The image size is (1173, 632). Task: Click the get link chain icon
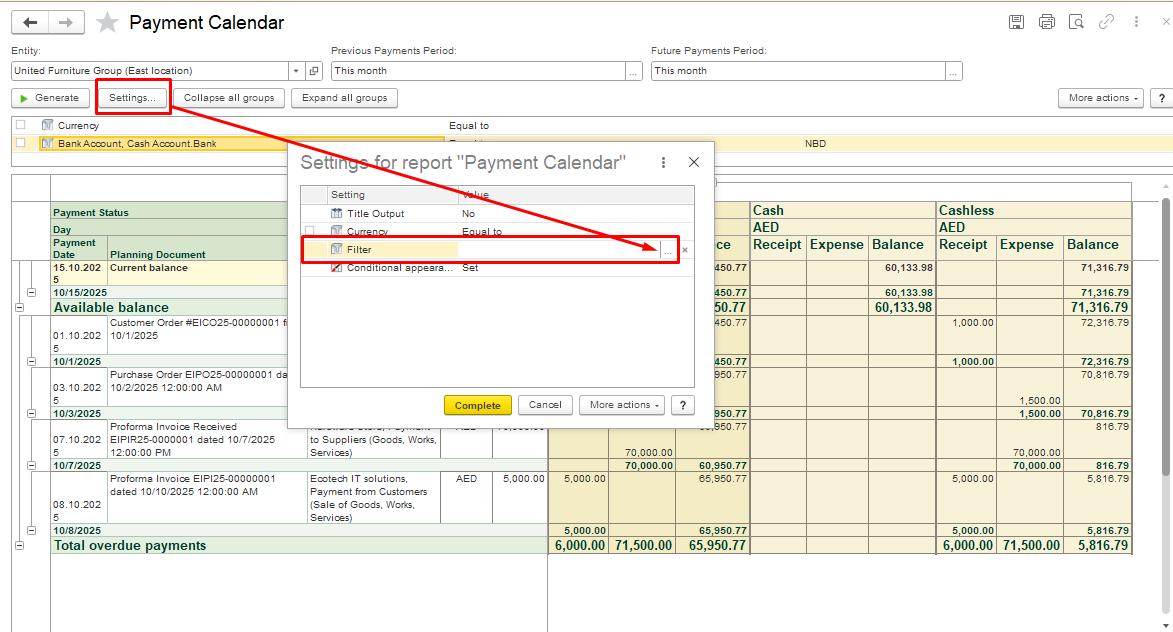point(1106,22)
